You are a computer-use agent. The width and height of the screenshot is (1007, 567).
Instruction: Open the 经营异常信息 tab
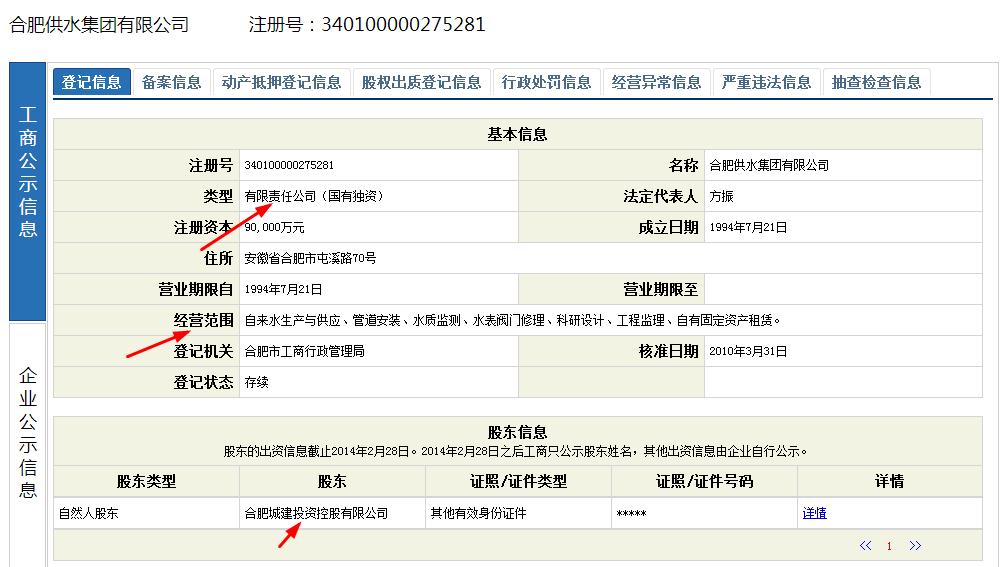(x=656, y=82)
